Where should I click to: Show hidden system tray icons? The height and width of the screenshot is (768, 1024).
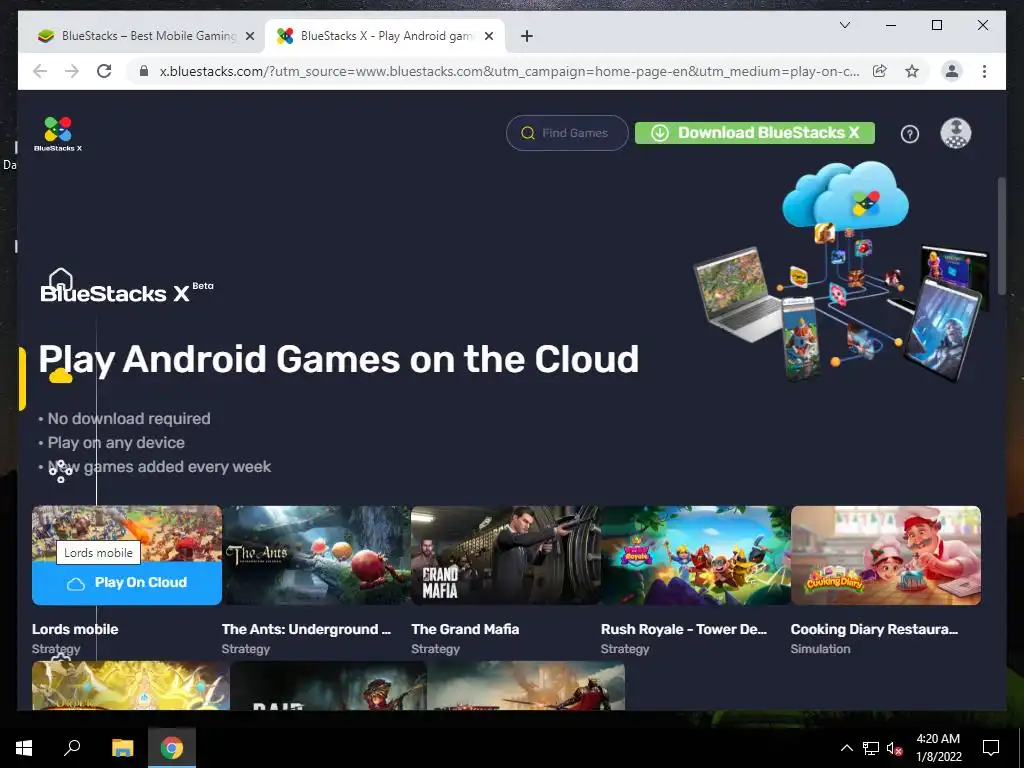coord(846,748)
